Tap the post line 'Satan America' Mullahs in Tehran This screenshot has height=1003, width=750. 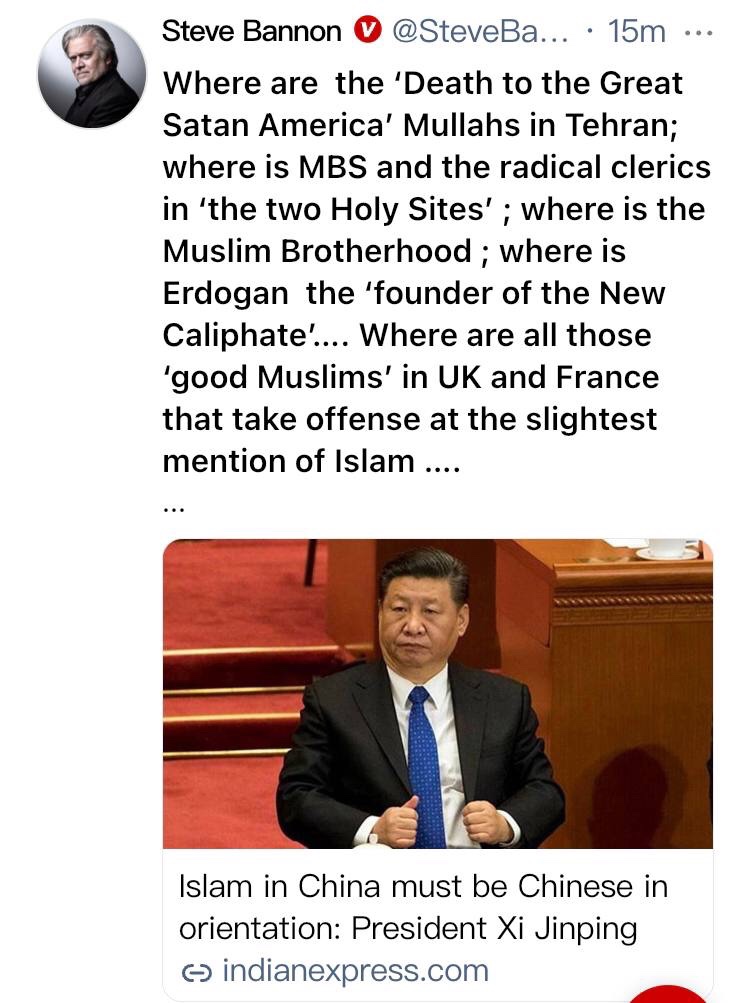tap(420, 125)
